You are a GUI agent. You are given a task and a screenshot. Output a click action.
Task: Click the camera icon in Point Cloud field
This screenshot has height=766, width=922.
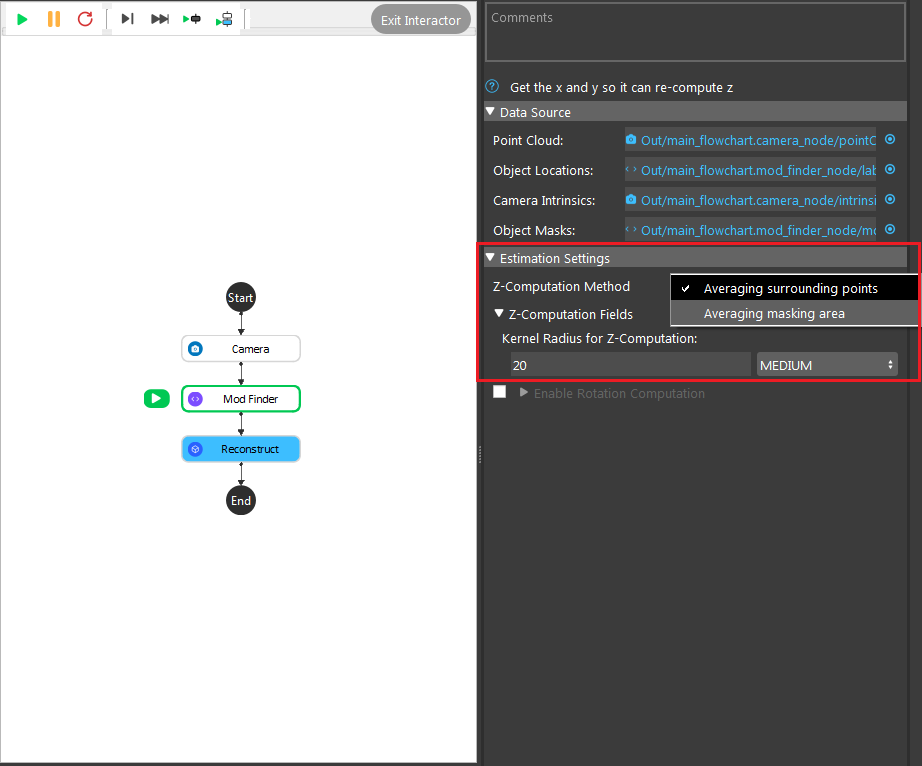point(631,140)
